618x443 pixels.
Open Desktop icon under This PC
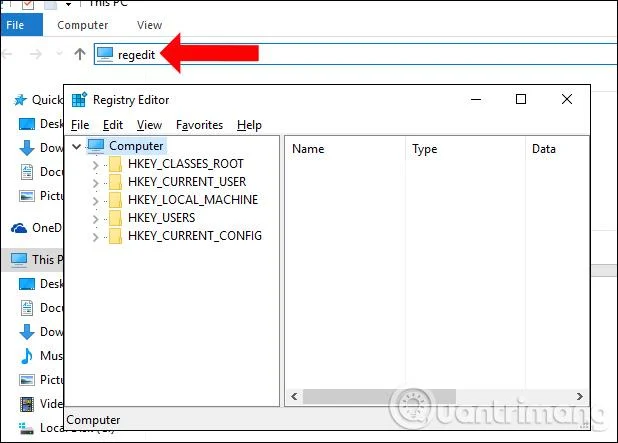point(27,284)
